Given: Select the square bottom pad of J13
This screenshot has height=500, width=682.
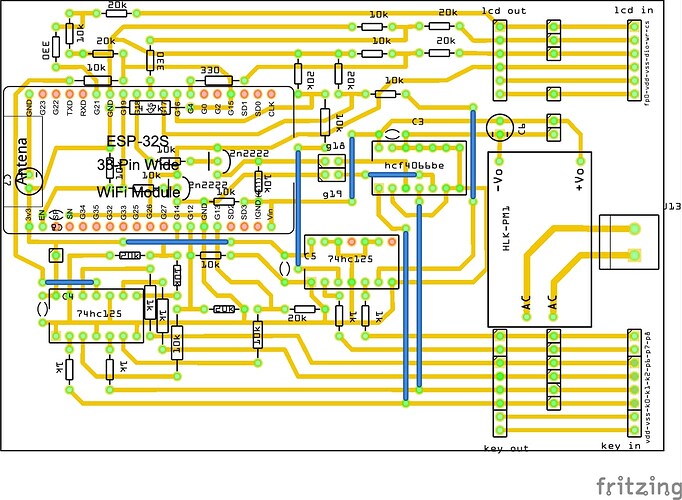Looking at the screenshot, I should point(635,255).
